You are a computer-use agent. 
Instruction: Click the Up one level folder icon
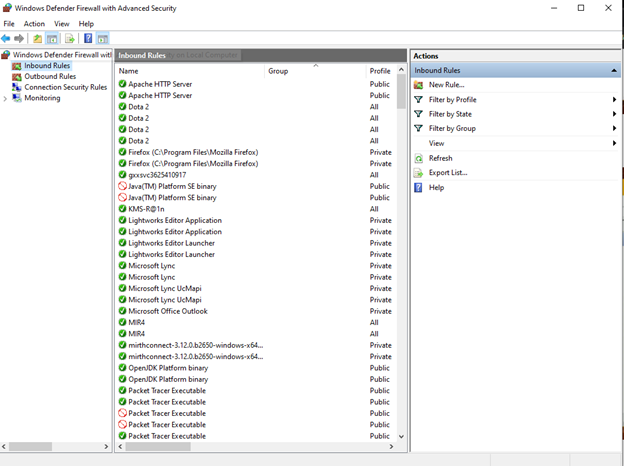tap(37, 39)
